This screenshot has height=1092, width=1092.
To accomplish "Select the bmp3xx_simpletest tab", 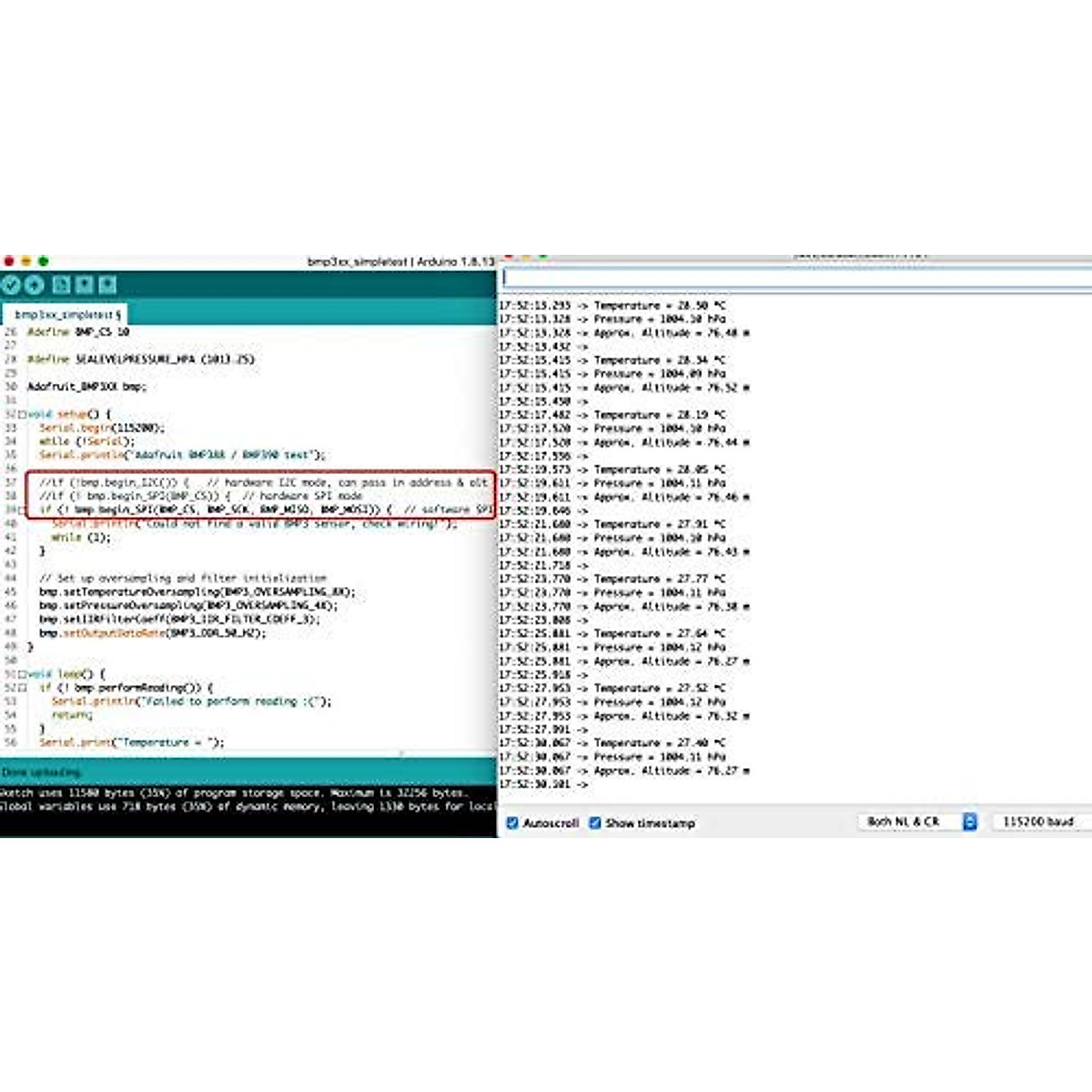I will pyautogui.click(x=64, y=314).
